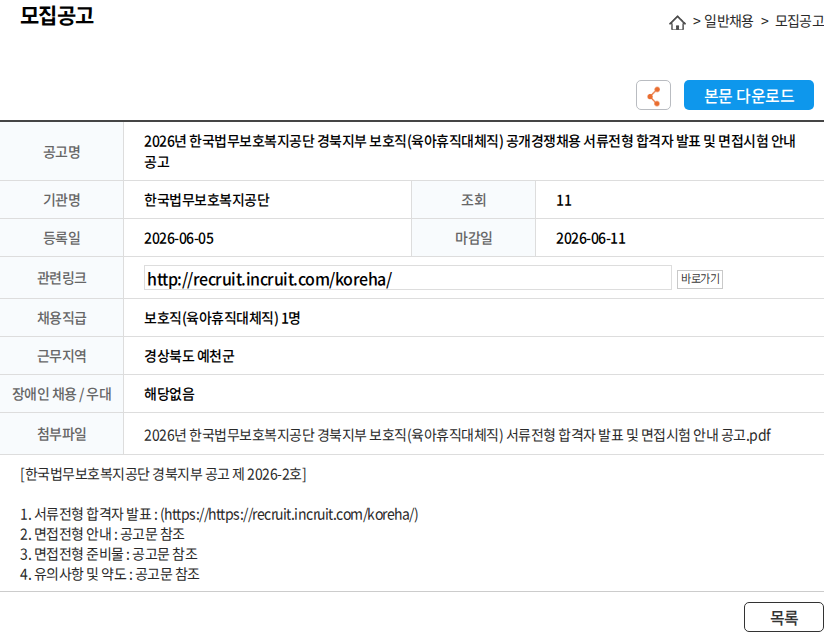The width and height of the screenshot is (824, 632).
Task: Select work region 경상북도 예천군
Action: click(189, 356)
